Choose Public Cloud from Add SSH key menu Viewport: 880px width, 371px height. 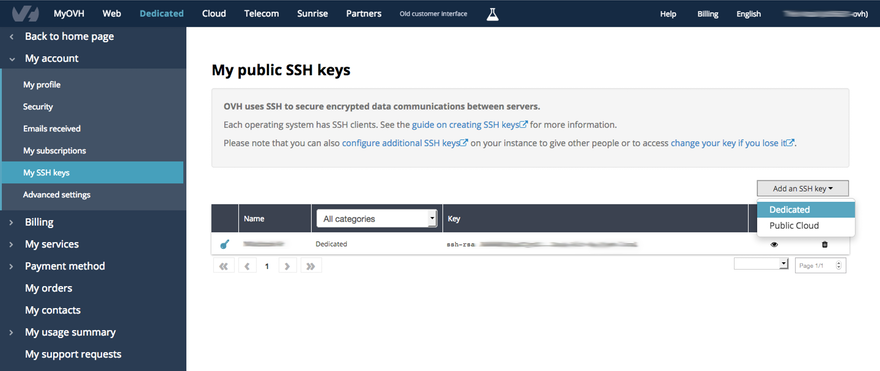coord(806,226)
